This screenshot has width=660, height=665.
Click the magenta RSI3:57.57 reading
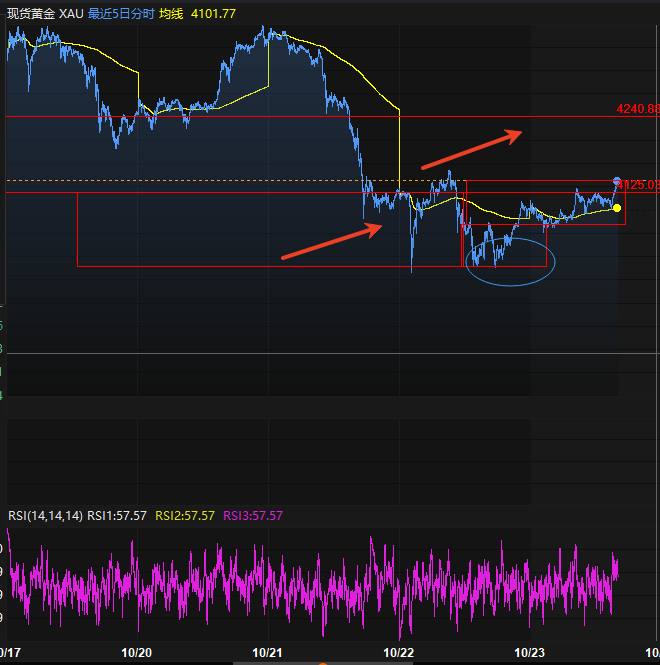(253, 516)
